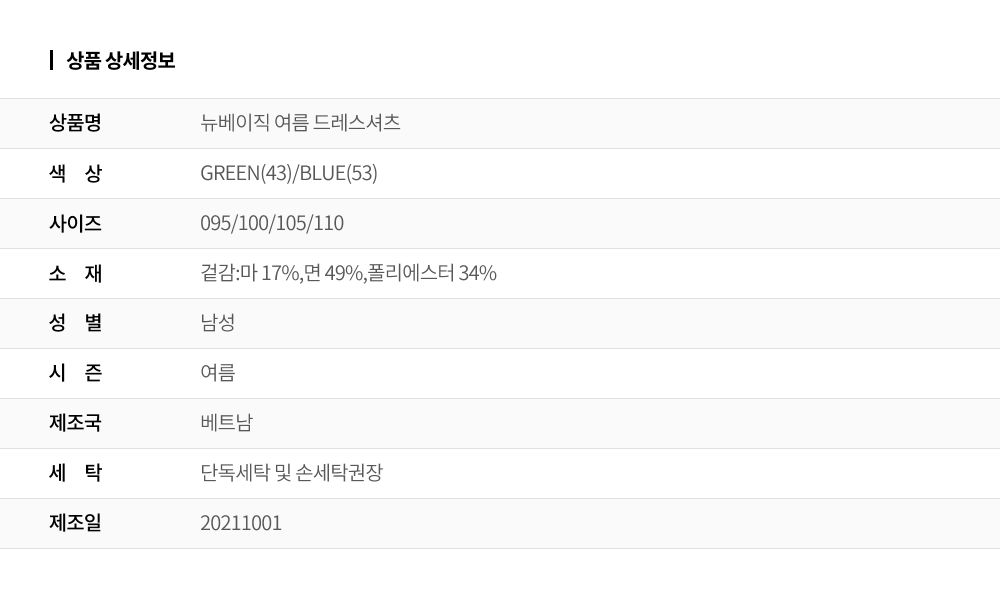
Task: Click the material composition text 겉감:마 17%
Action: click(x=250, y=273)
